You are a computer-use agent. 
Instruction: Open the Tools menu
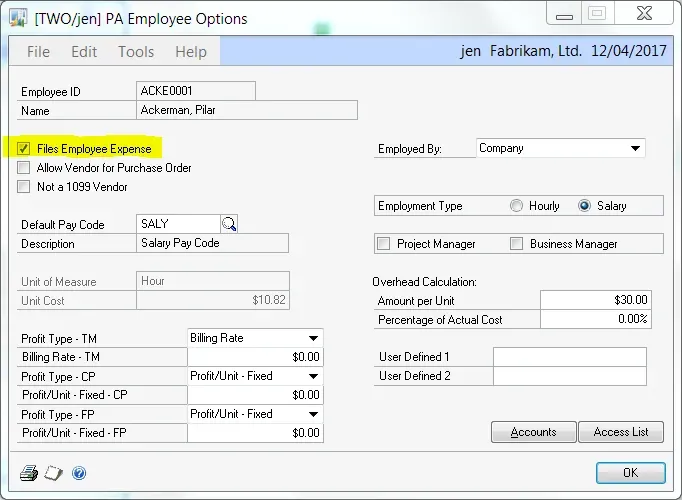[136, 52]
